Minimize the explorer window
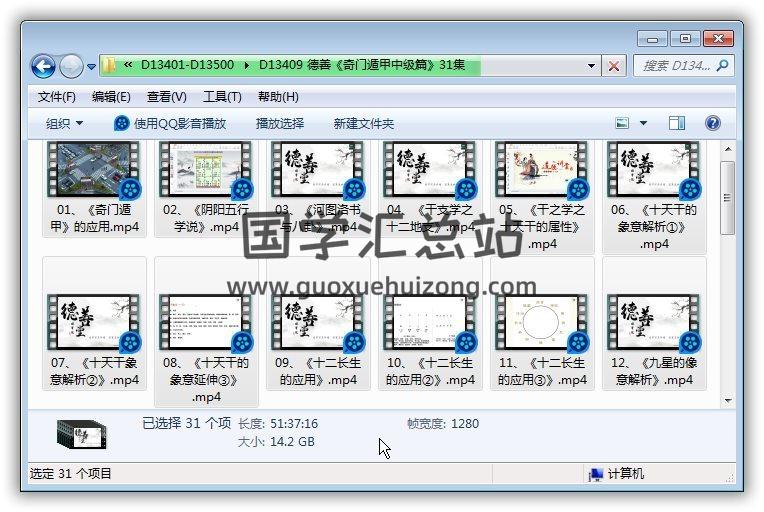 652,39
